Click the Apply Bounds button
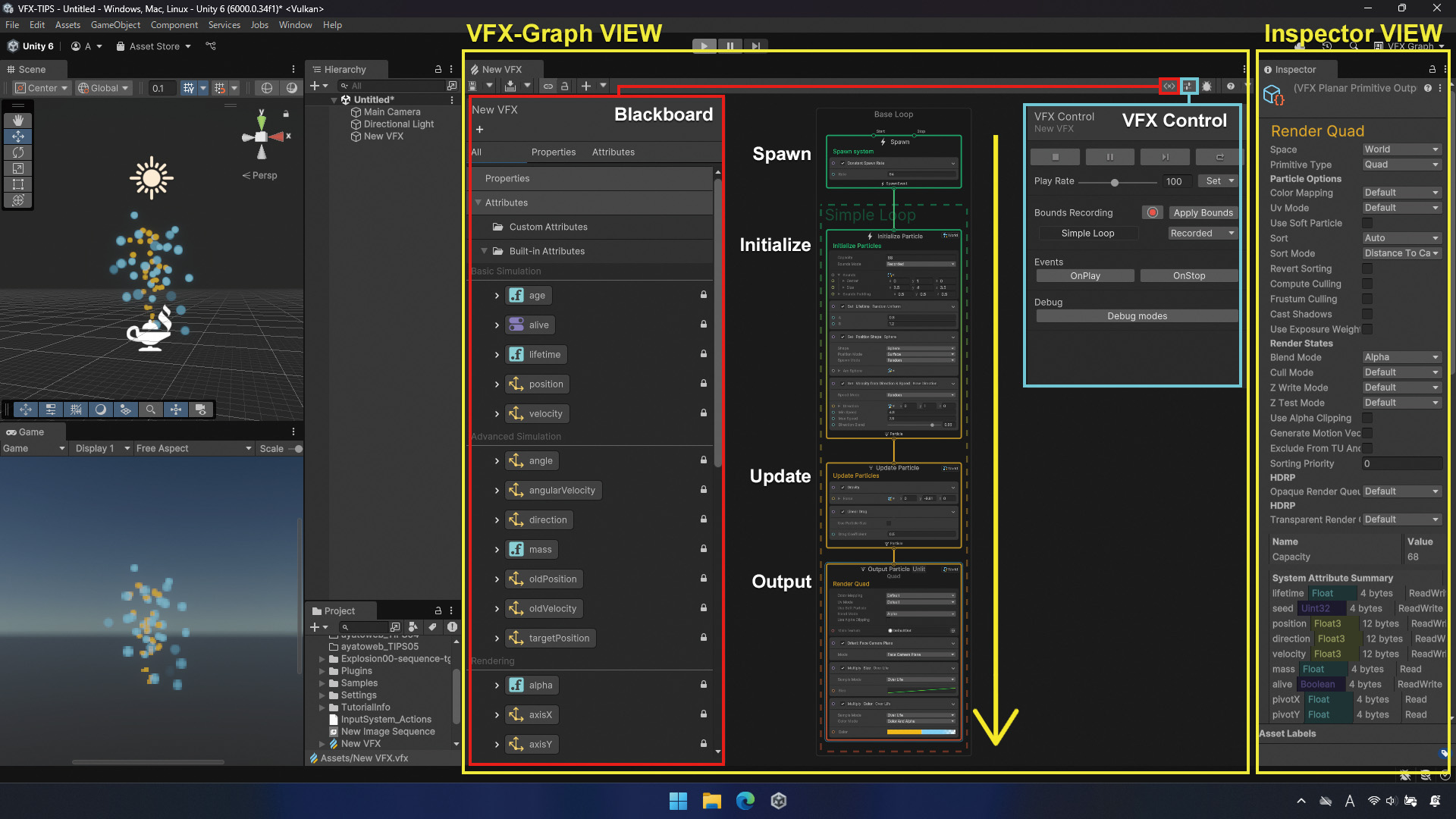Screen dimensions: 1456x819 [1203, 213]
